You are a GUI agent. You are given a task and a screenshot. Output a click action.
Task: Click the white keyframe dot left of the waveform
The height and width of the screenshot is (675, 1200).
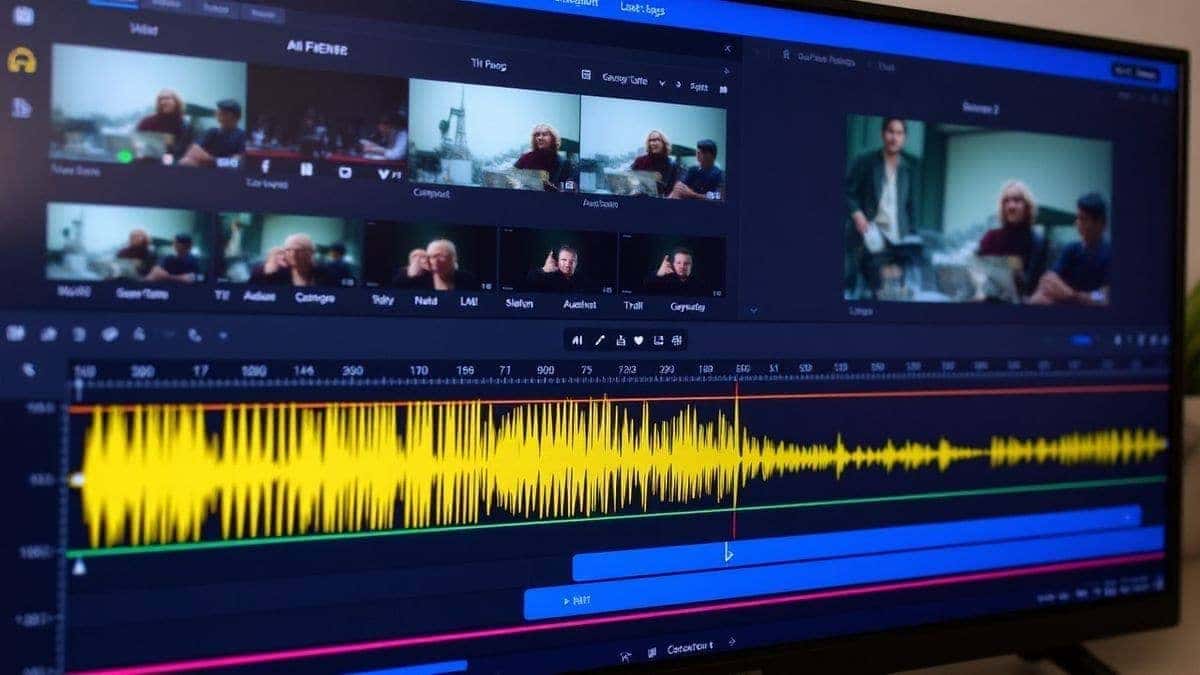[x=75, y=481]
